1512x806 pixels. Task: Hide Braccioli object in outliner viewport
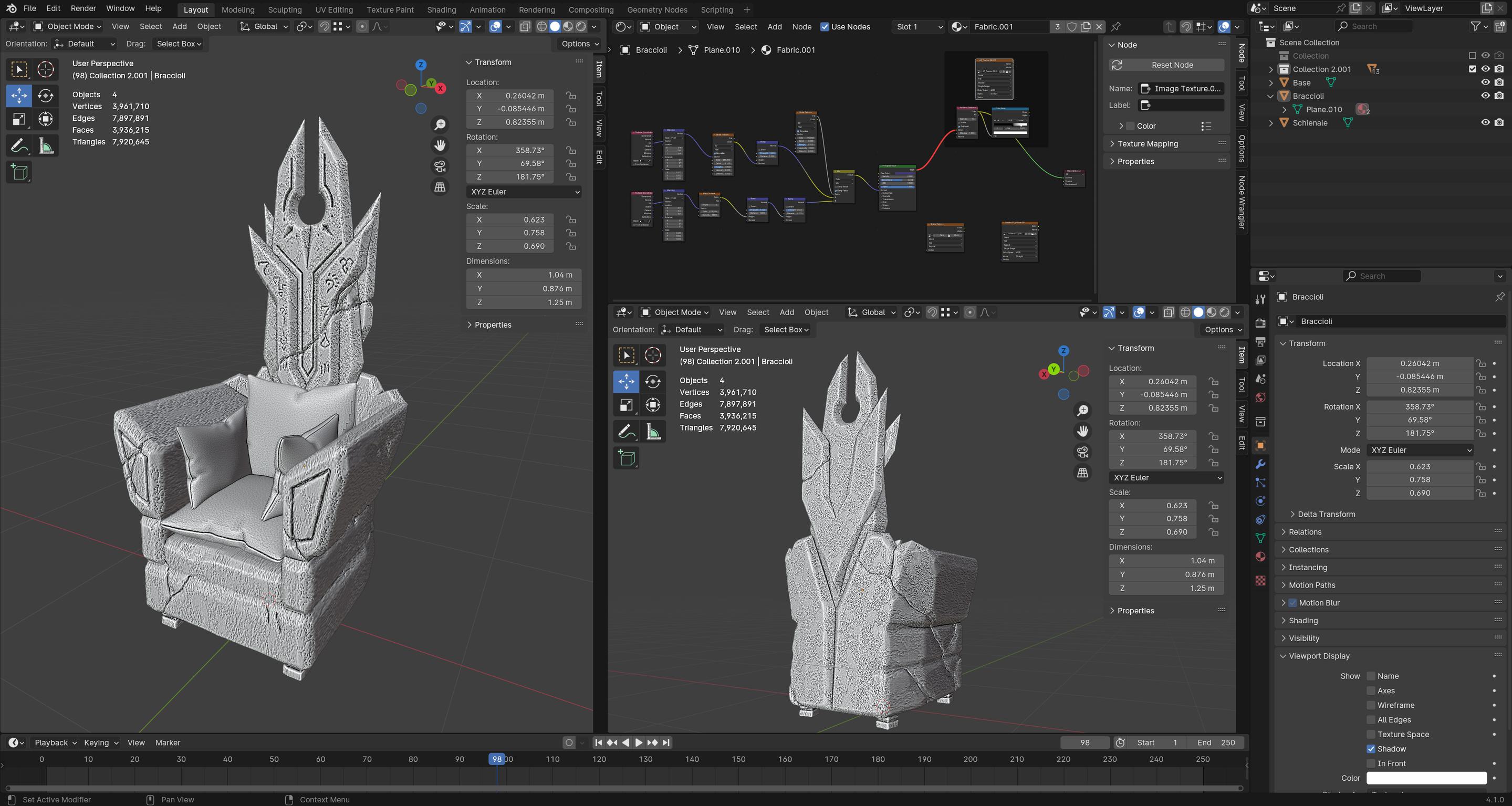(1486, 96)
